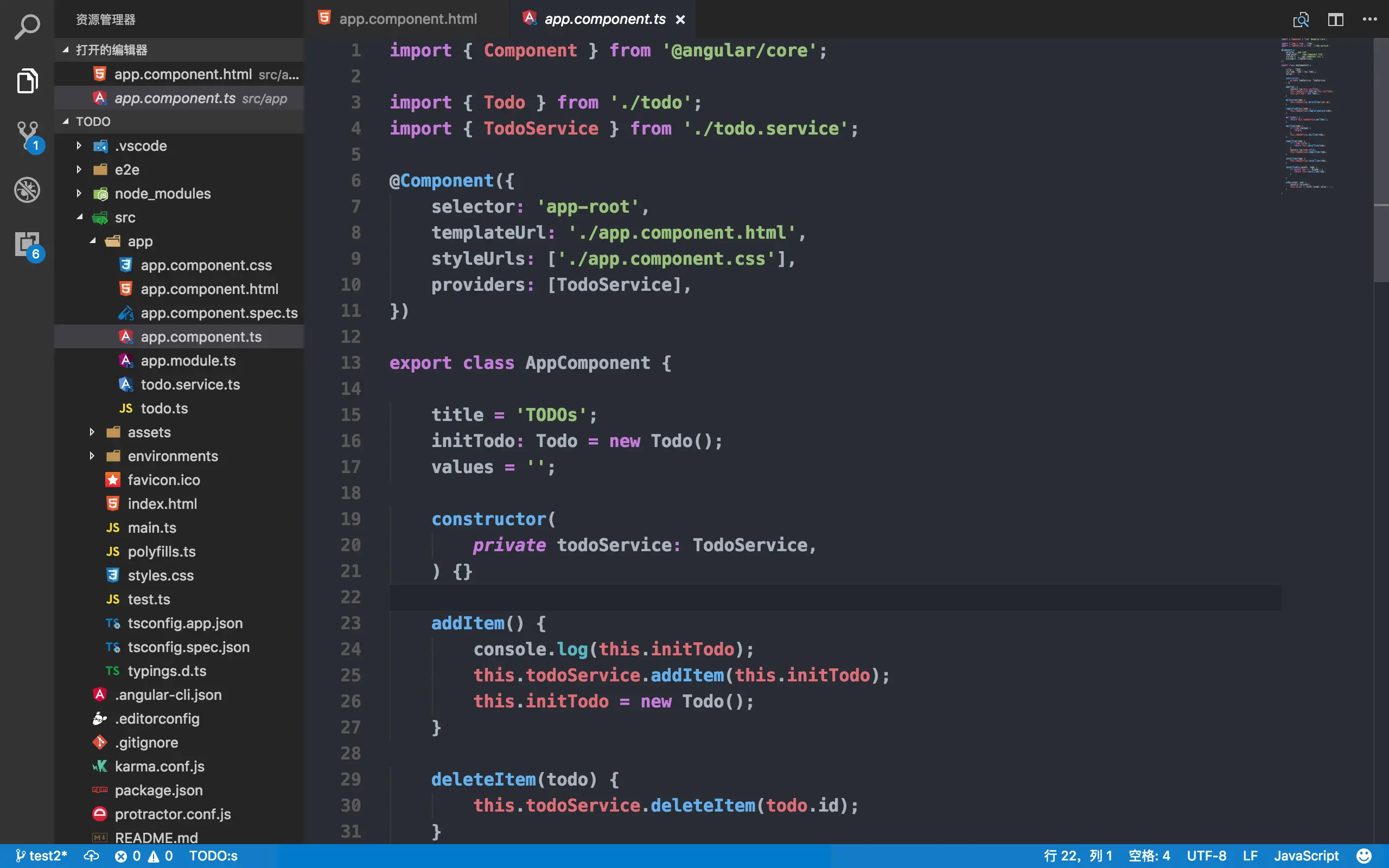Click the UTF-8 encoding indicator
Screen dimensions: 1389x868
[x=1206, y=856]
